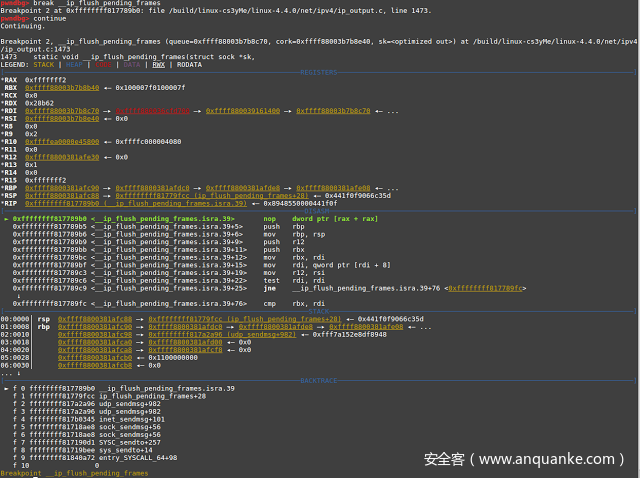Click the nop instruction at isra.39
Image resolution: width=640 pixels, height=478 pixels.
tap(268, 218)
